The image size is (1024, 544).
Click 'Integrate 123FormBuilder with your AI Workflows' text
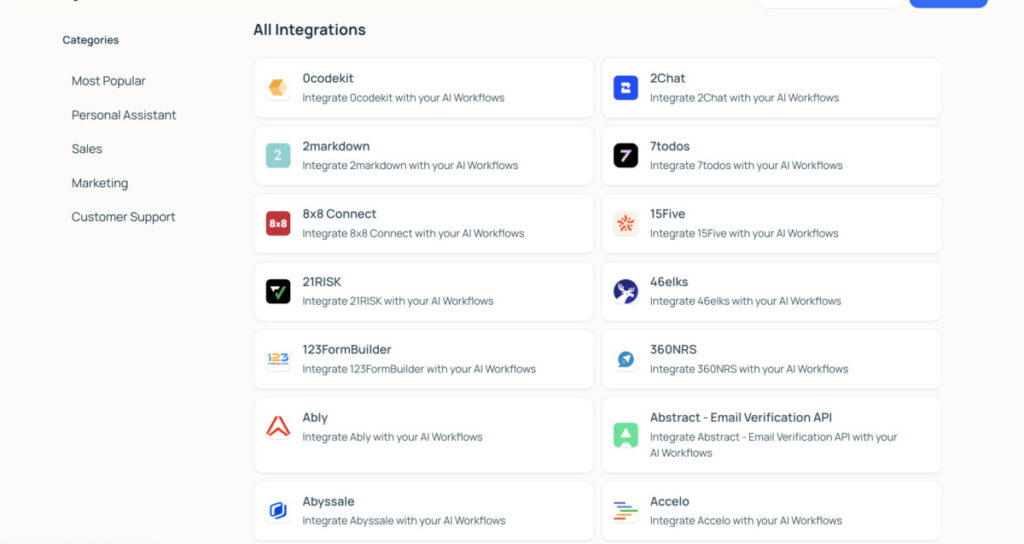(419, 369)
